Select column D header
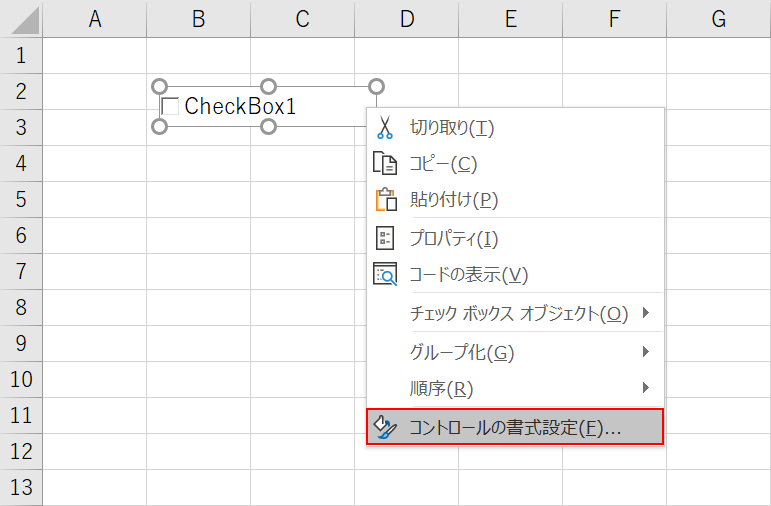This screenshot has width=771, height=506. [407, 19]
